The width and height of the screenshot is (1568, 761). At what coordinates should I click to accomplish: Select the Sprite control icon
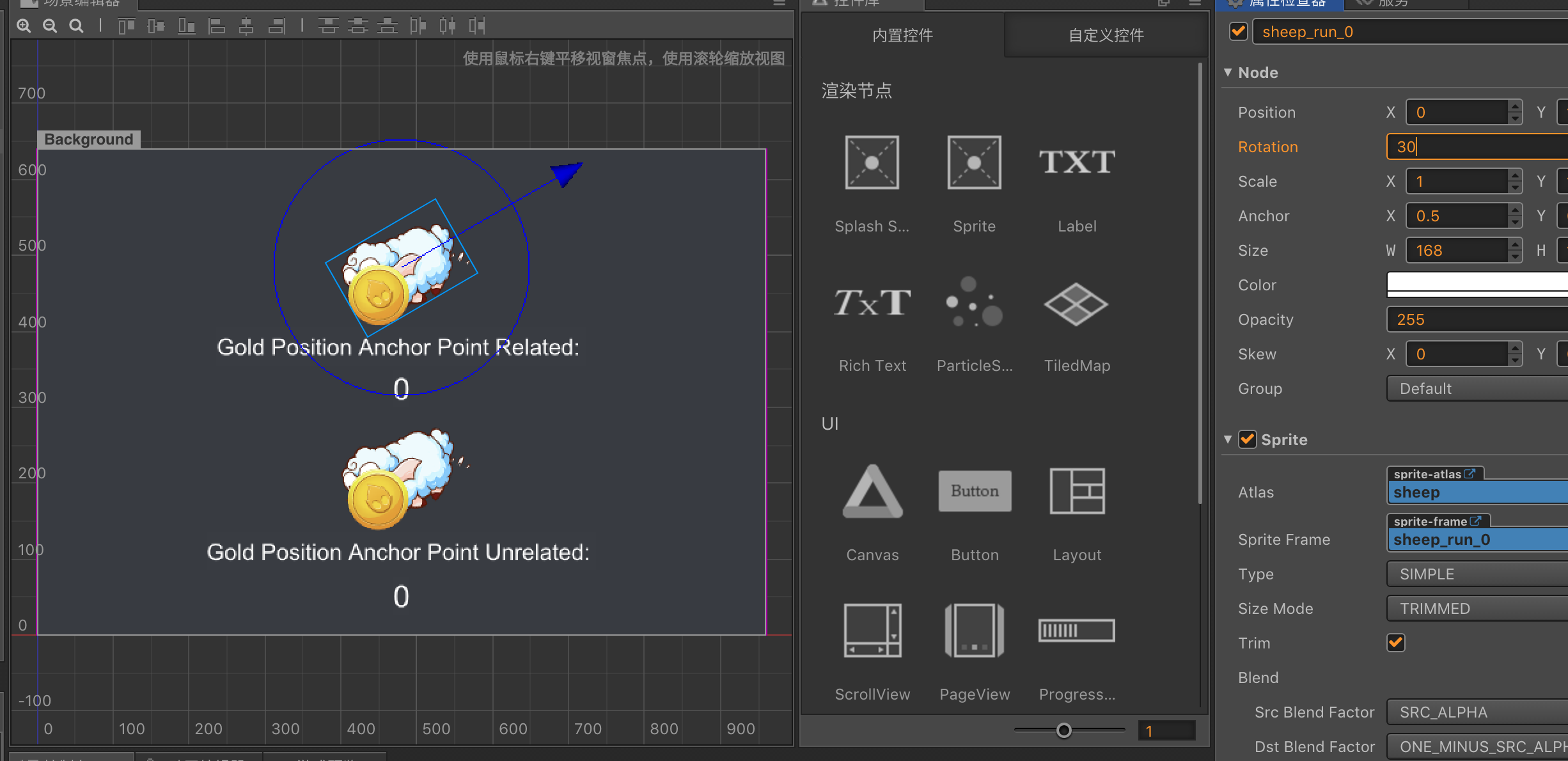974,162
